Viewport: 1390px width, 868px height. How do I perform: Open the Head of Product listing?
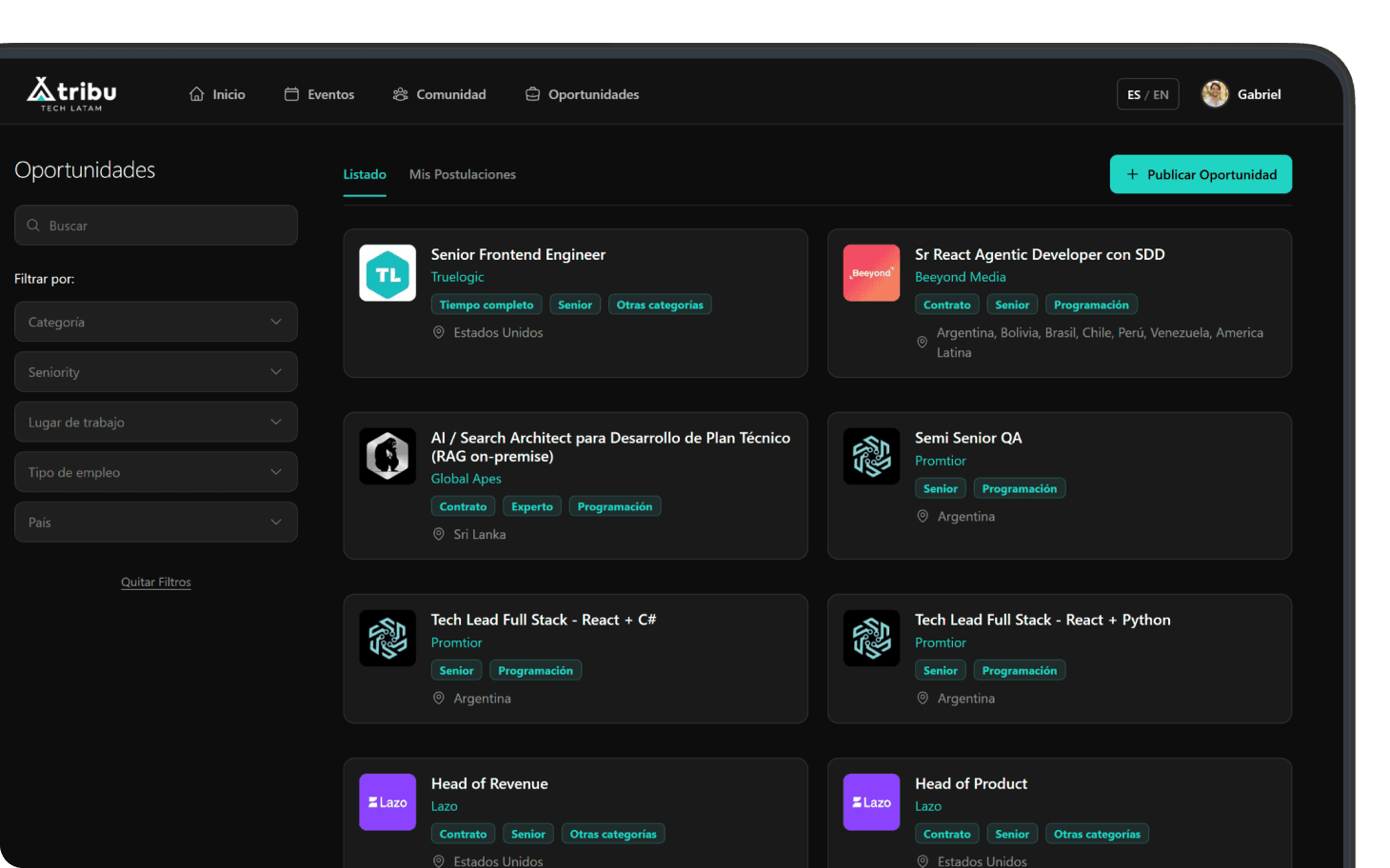[971, 783]
